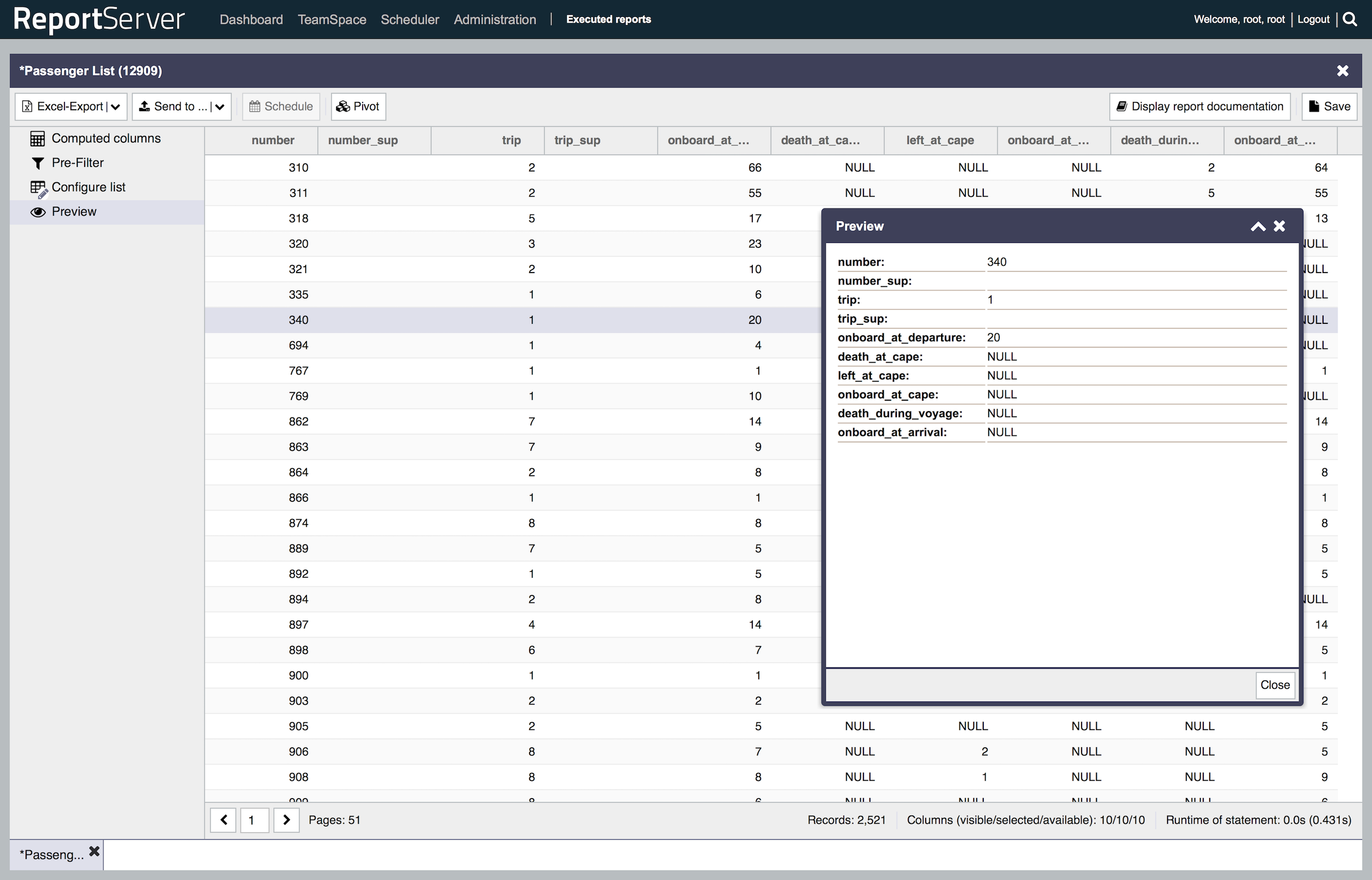
Task: Open the Scheduler menu
Action: [x=410, y=19]
